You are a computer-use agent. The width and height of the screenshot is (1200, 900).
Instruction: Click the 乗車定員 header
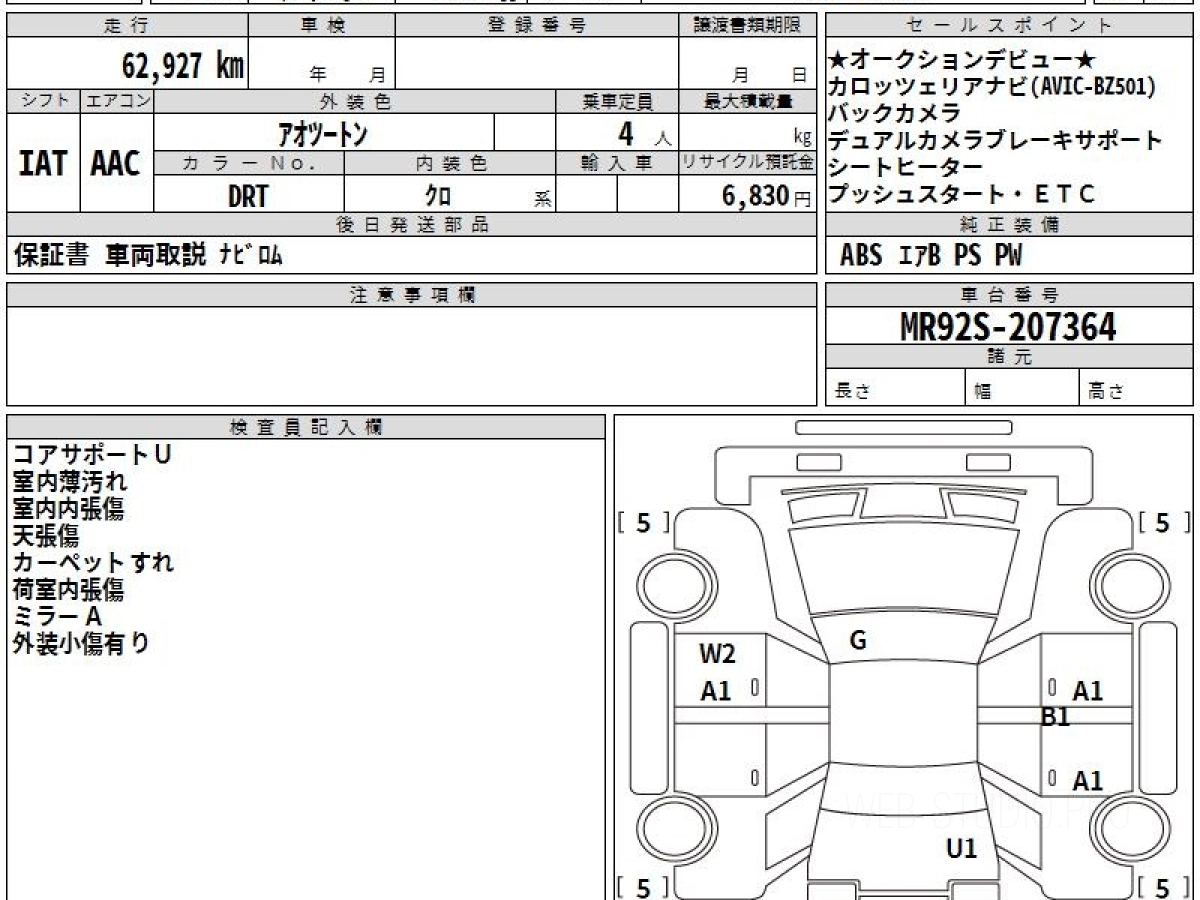(617, 101)
